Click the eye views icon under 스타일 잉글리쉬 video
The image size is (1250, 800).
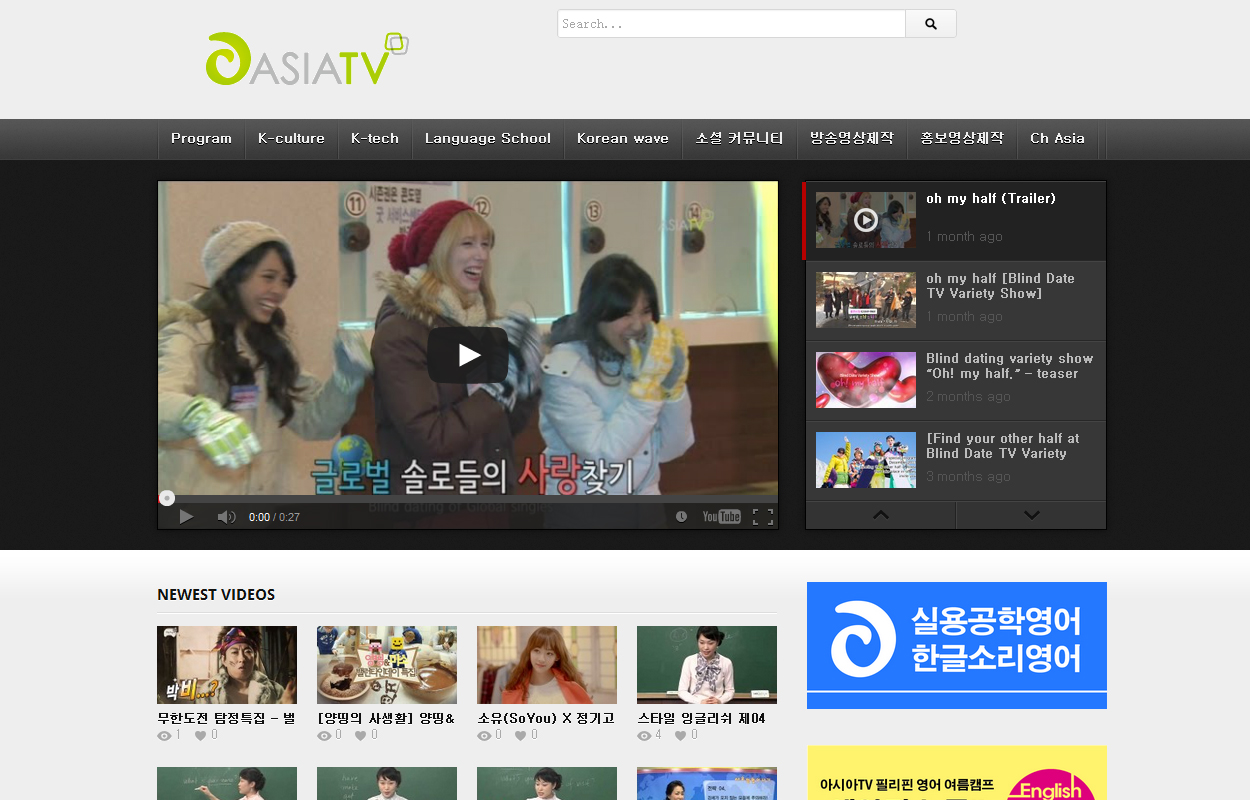tap(644, 736)
